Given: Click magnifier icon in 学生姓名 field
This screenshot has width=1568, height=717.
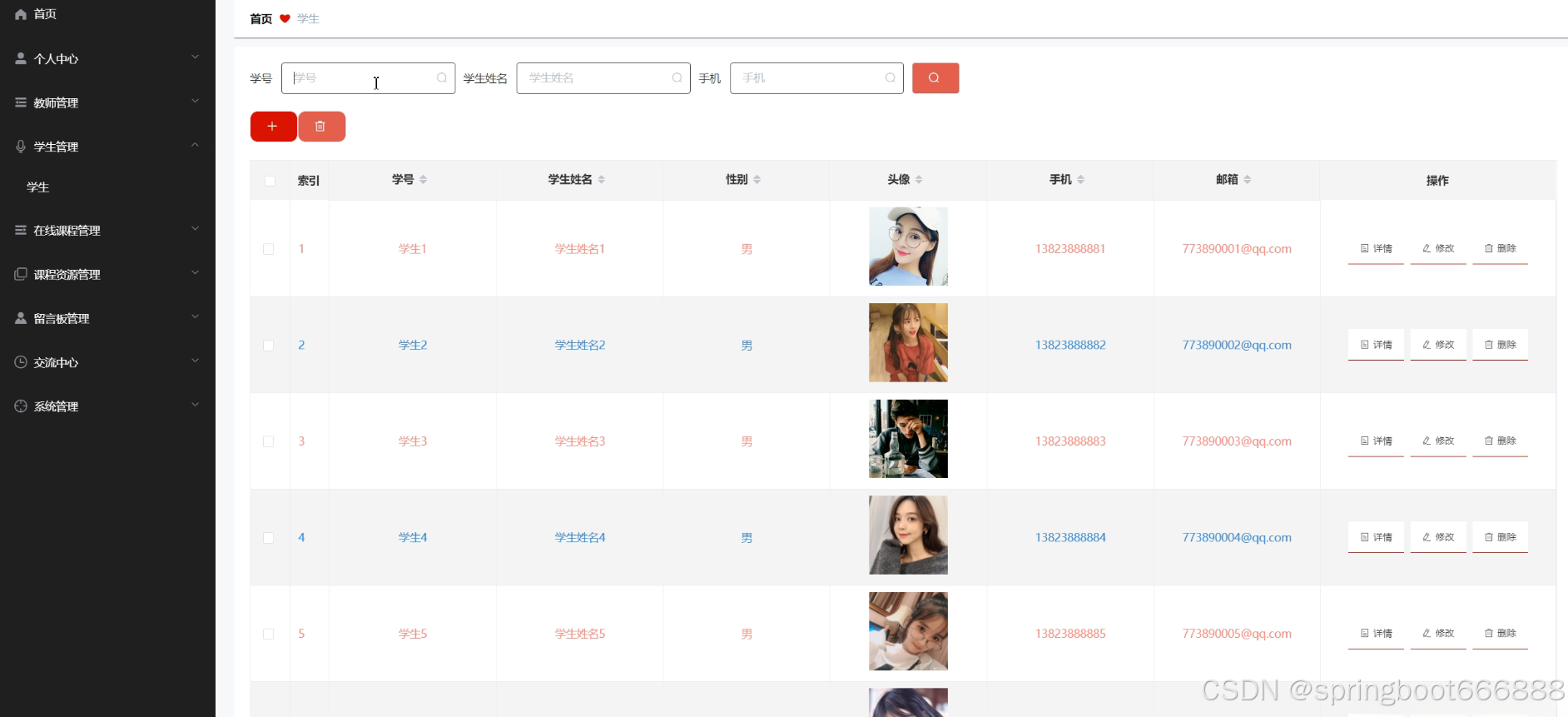Looking at the screenshot, I should 677,77.
